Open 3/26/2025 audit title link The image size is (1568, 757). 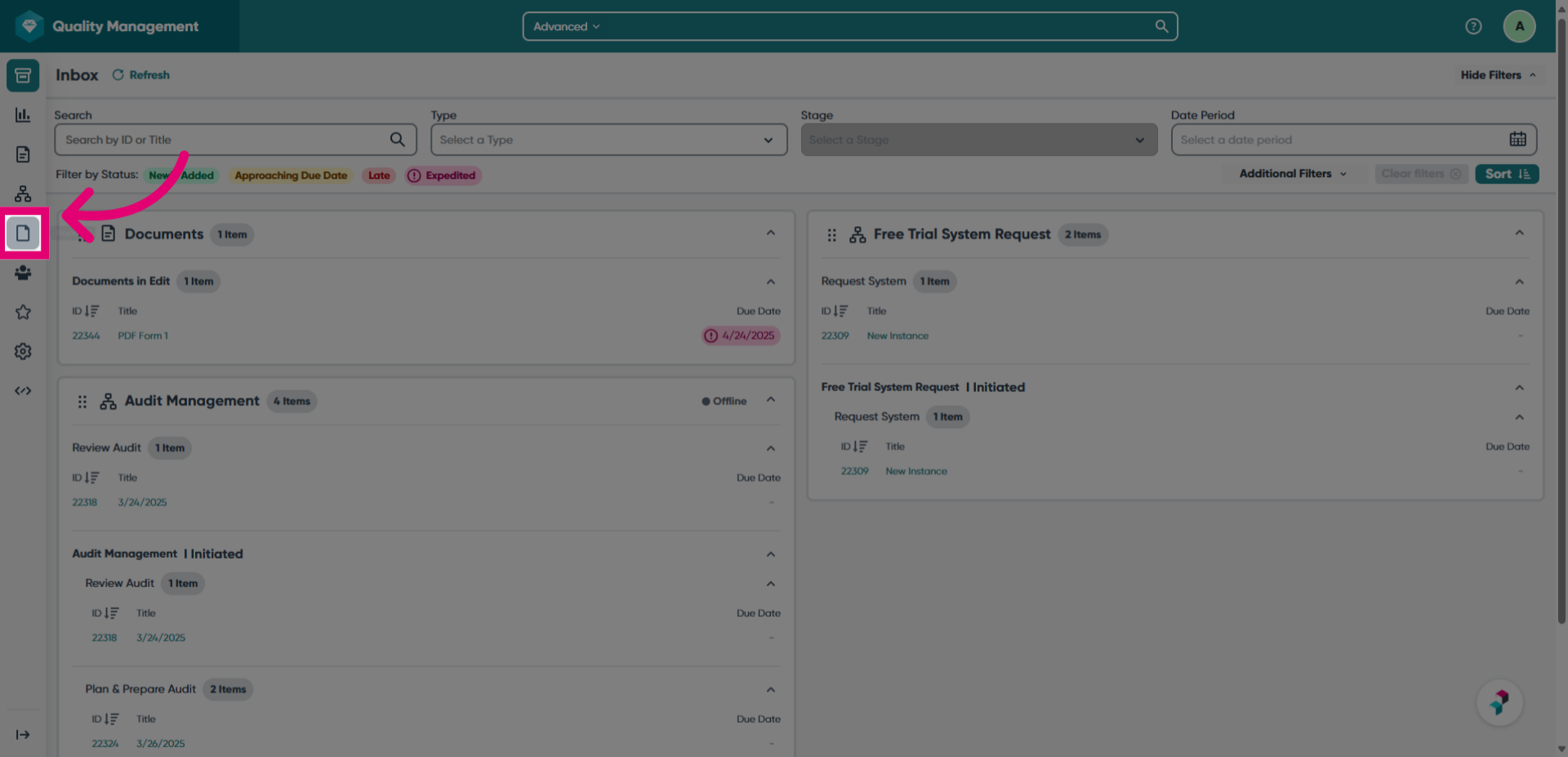161,744
